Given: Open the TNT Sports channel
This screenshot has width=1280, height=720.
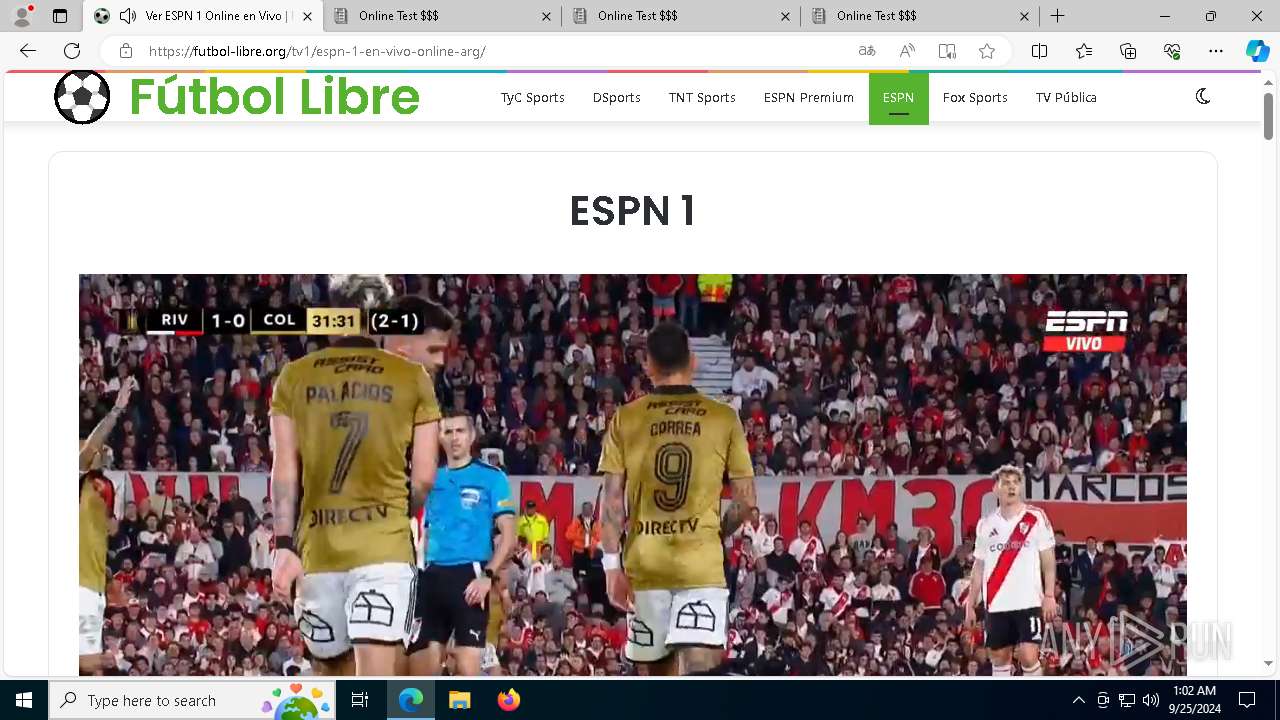Looking at the screenshot, I should pos(702,97).
